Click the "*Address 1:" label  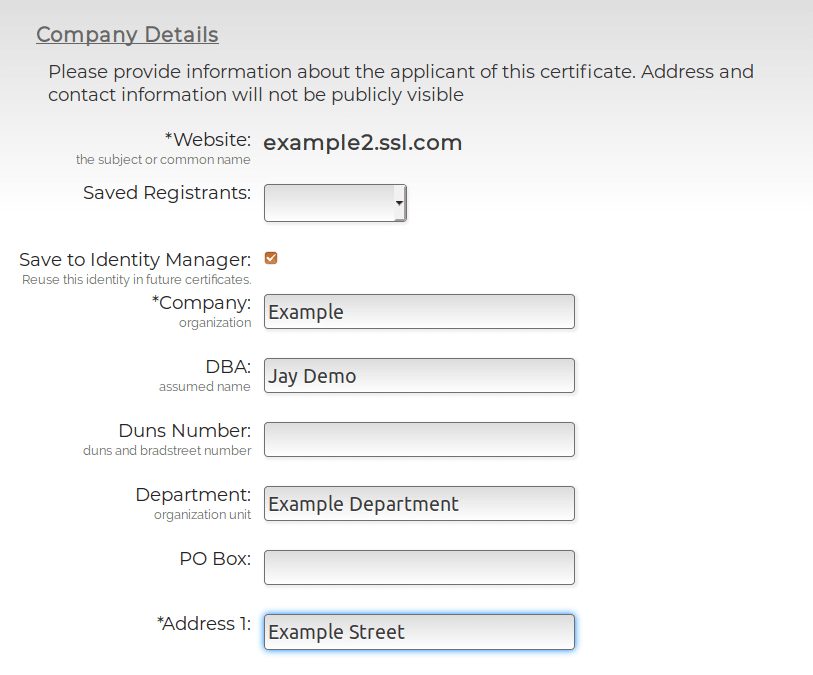click(204, 623)
